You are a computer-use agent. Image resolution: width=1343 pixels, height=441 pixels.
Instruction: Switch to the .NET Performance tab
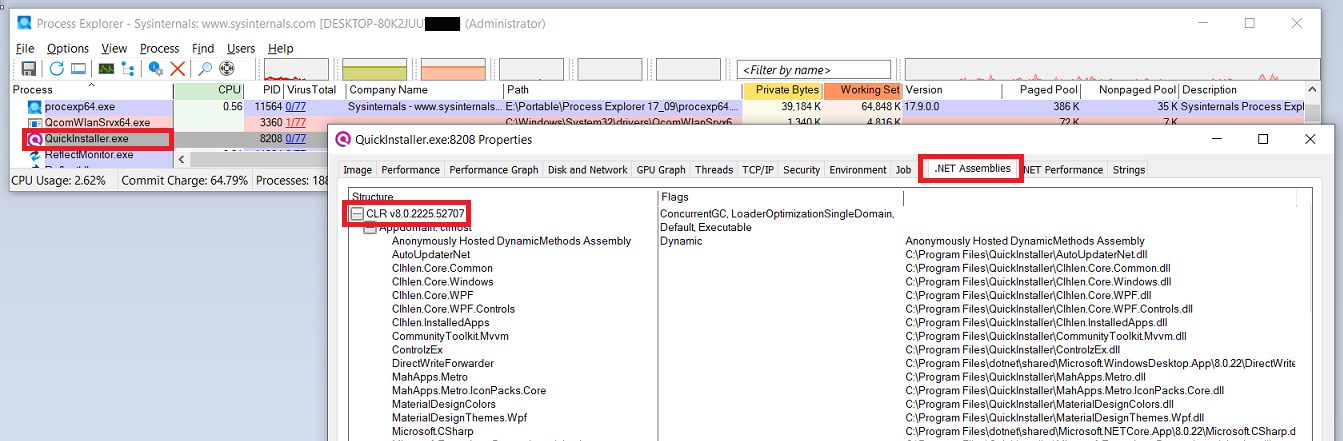1063,170
